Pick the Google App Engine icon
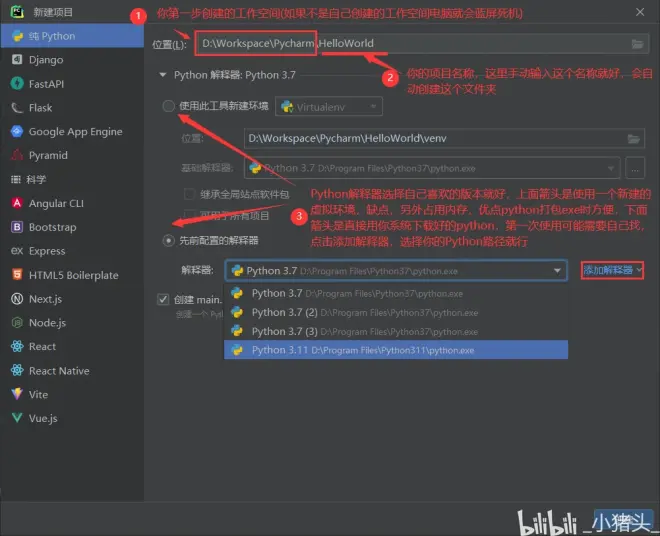This screenshot has width=660, height=536. pyautogui.click(x=18, y=132)
